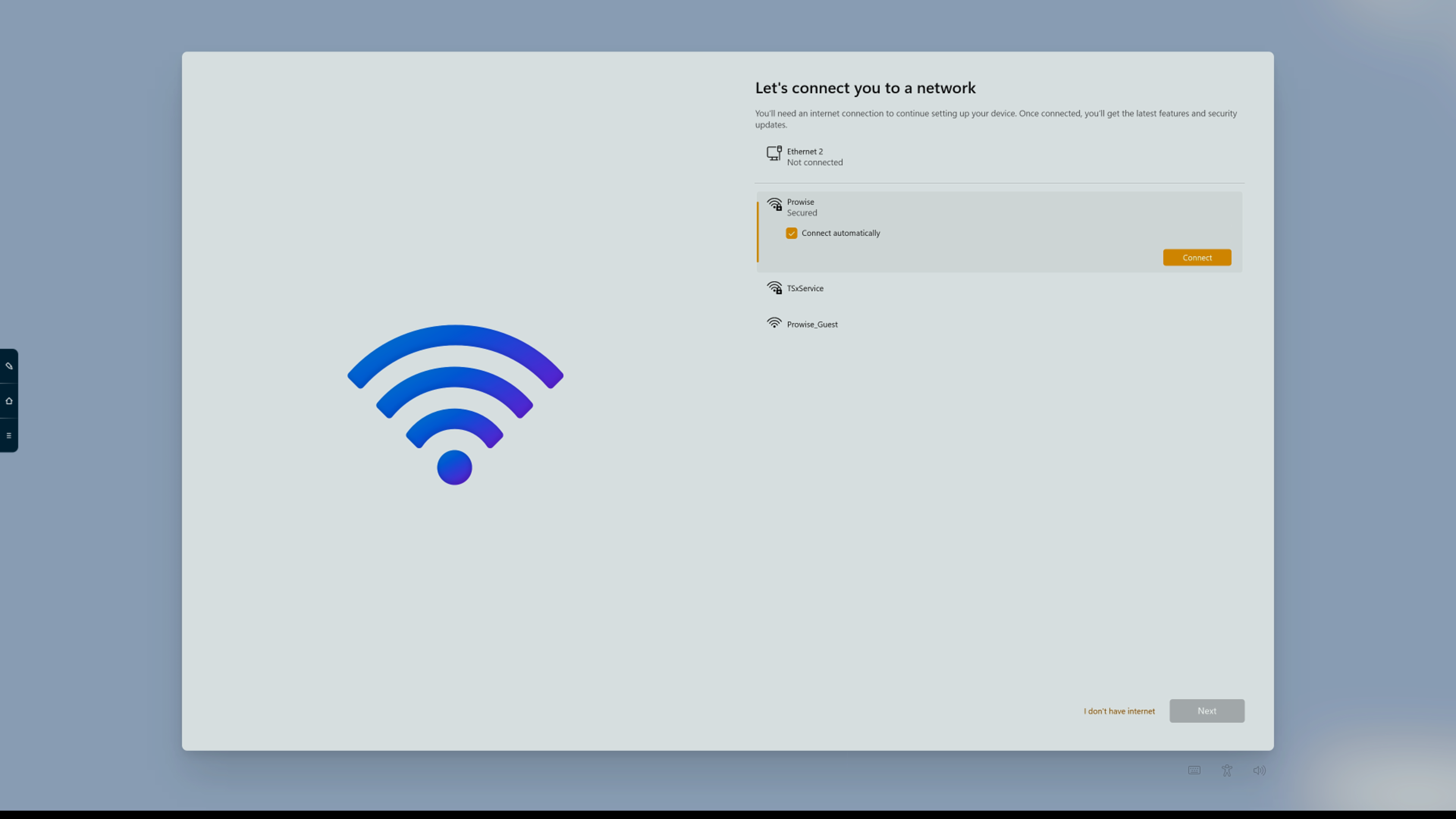This screenshot has width=1456, height=819.
Task: Open the on-screen keyboard icon
Action: coord(1194,770)
